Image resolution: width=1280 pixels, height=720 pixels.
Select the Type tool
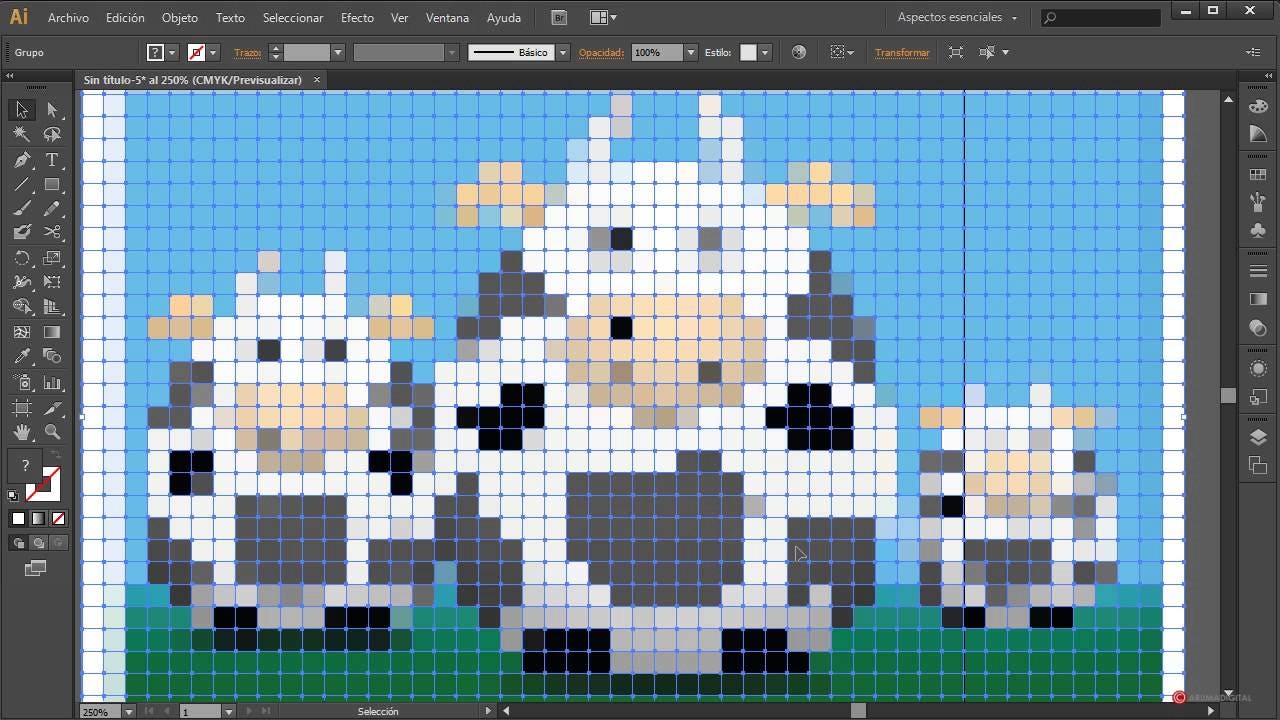[52, 160]
